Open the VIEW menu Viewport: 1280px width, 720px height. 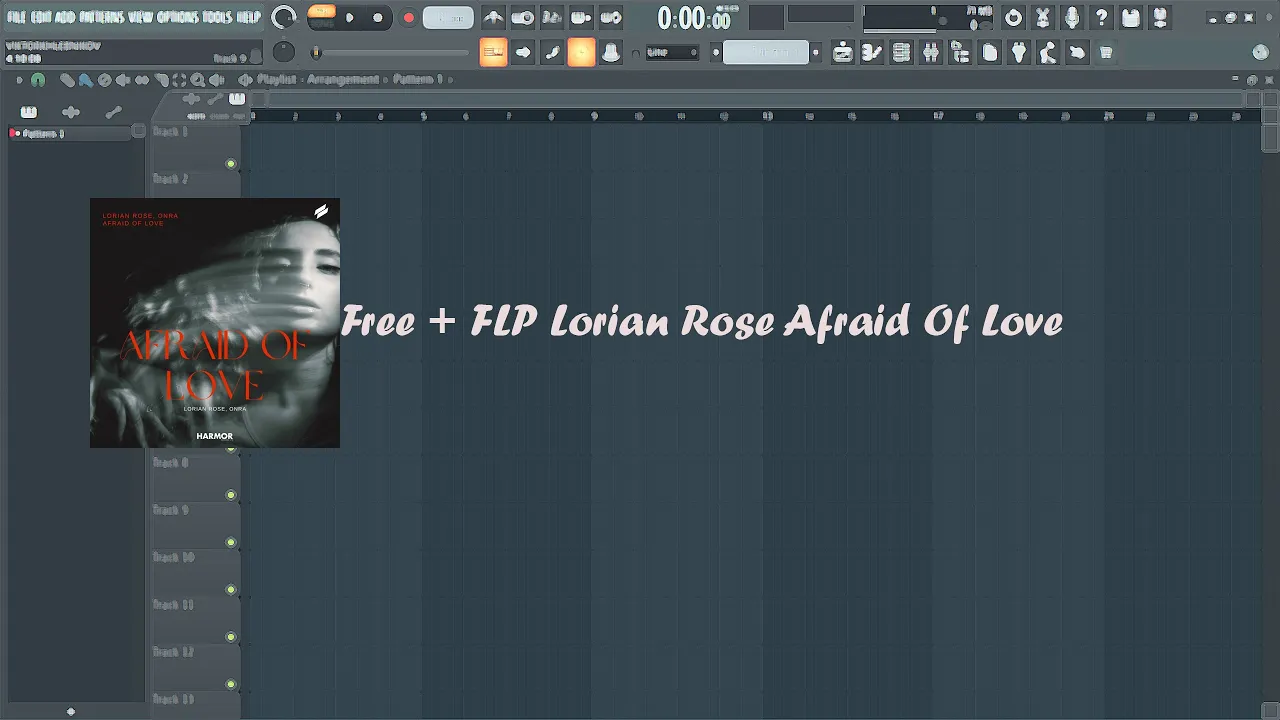141,17
